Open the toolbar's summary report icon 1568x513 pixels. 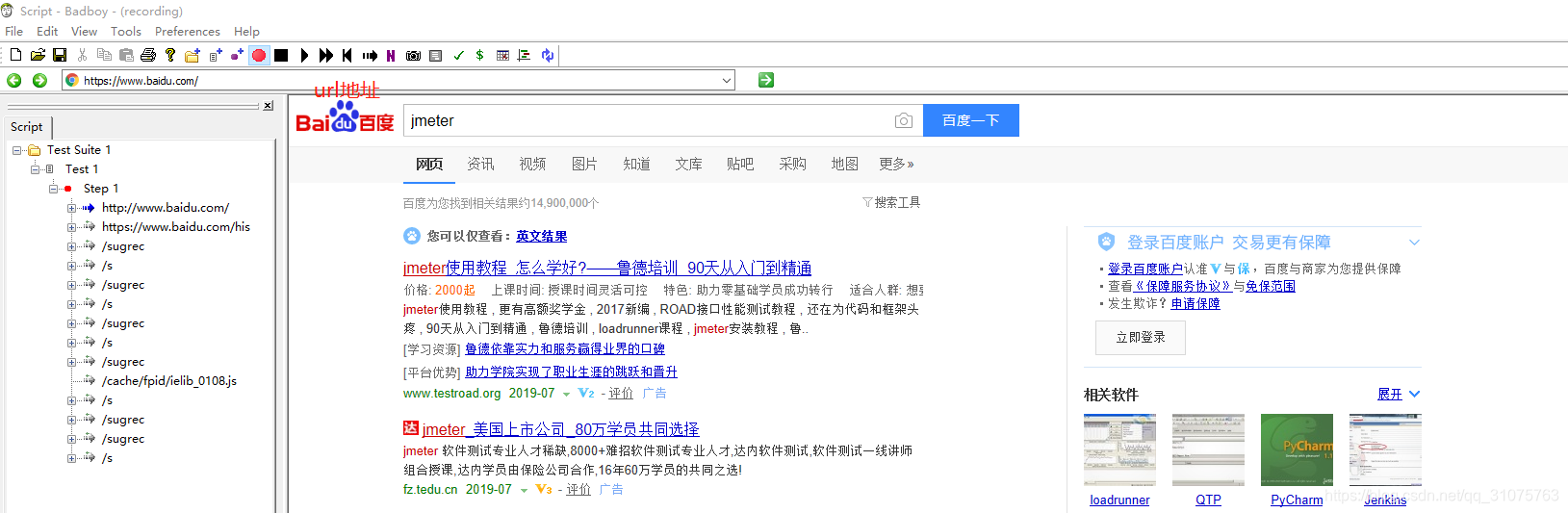[525, 55]
